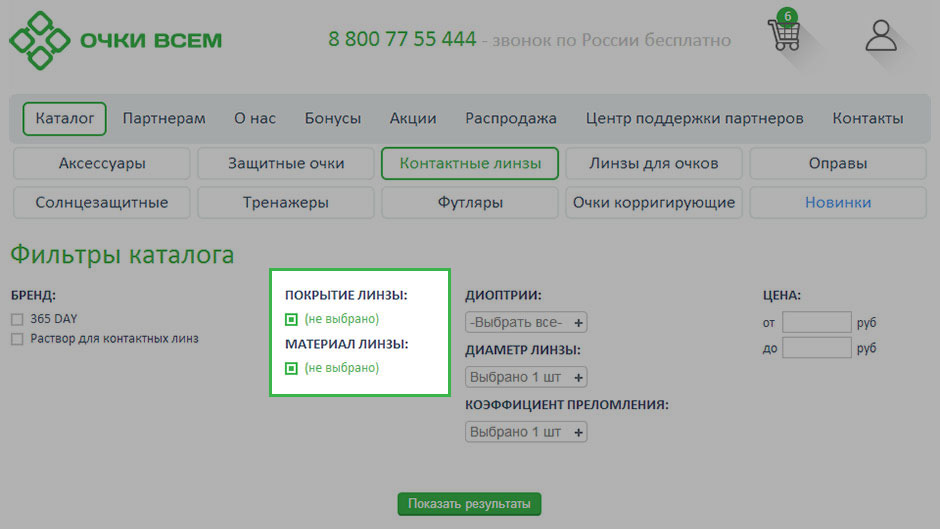Expand the Коэффициент преломления dropdown

point(526,432)
